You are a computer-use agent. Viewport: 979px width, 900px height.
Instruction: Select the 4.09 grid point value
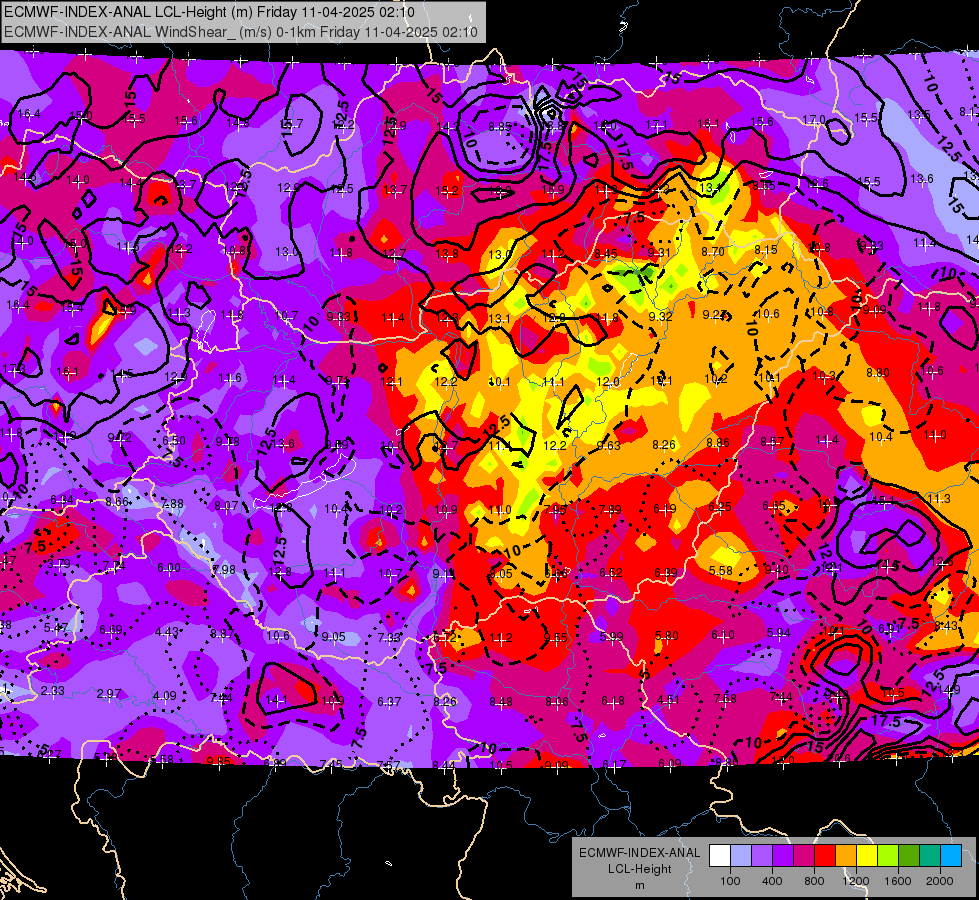coord(165,695)
